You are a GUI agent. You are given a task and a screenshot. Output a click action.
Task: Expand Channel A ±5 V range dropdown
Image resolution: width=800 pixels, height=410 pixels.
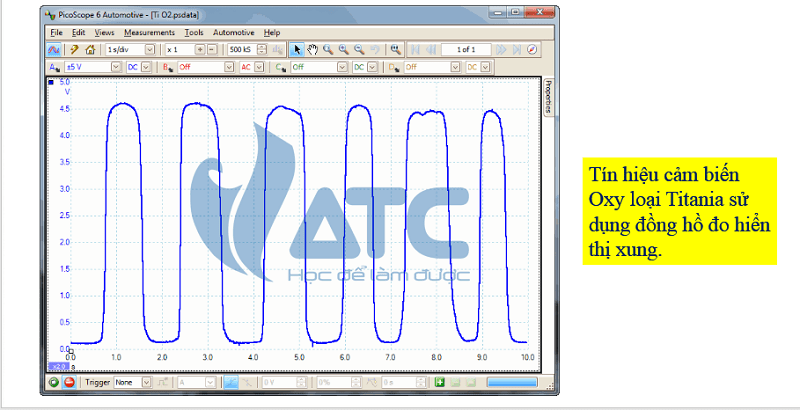pos(115,67)
